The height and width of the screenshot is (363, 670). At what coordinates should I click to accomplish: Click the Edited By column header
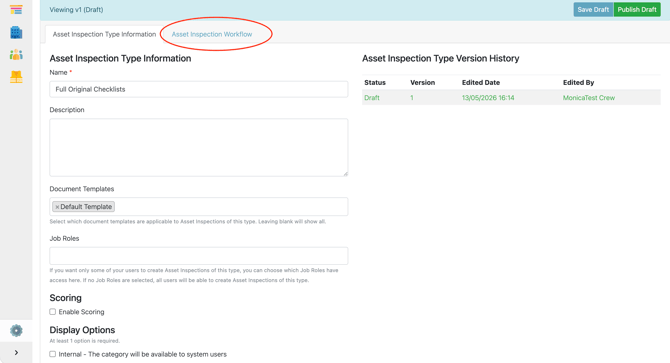coord(579,82)
